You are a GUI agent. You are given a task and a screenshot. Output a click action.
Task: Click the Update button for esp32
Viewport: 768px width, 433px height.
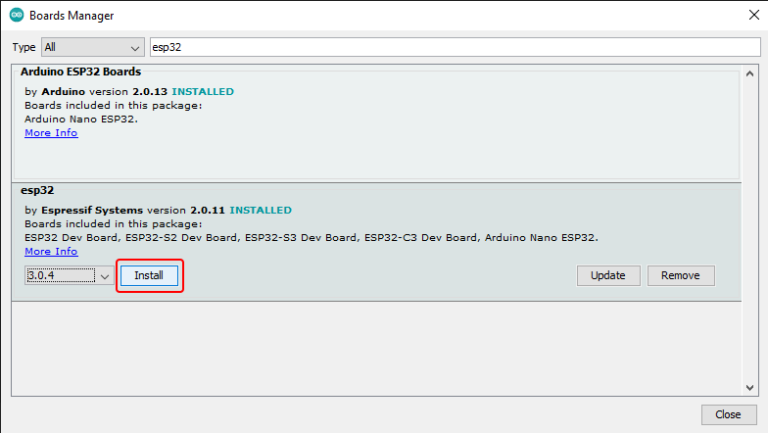(608, 276)
